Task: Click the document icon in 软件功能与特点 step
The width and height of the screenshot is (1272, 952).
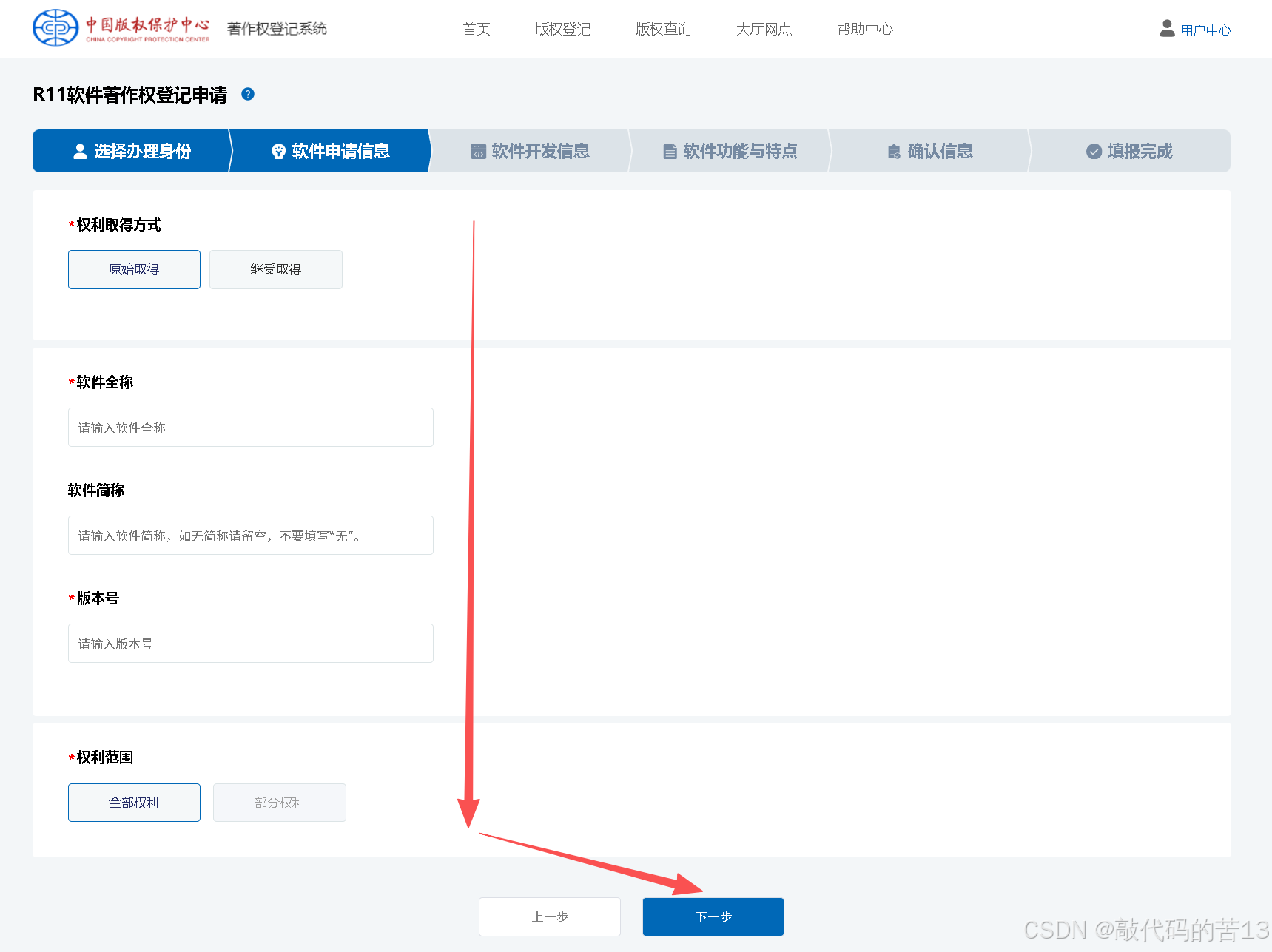Action: pos(670,151)
